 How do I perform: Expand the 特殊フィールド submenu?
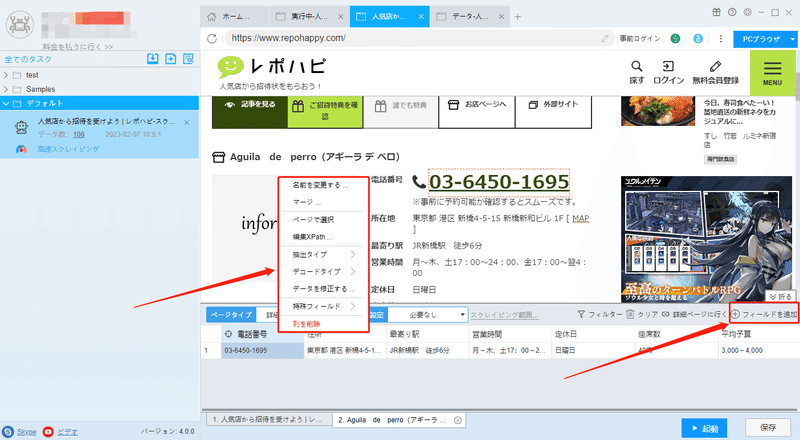322,306
